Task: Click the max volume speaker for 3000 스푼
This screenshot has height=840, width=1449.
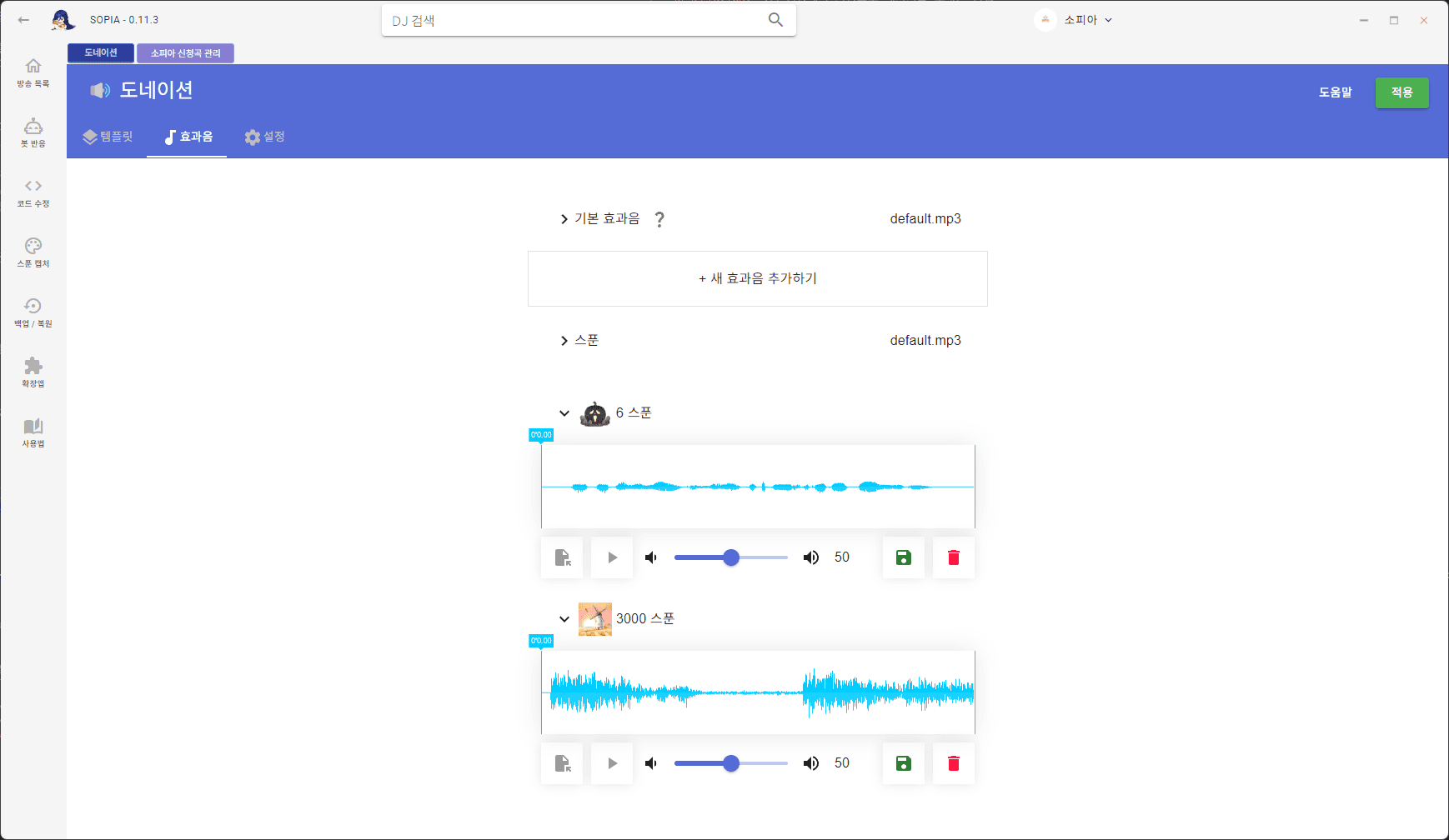Action: [810, 762]
